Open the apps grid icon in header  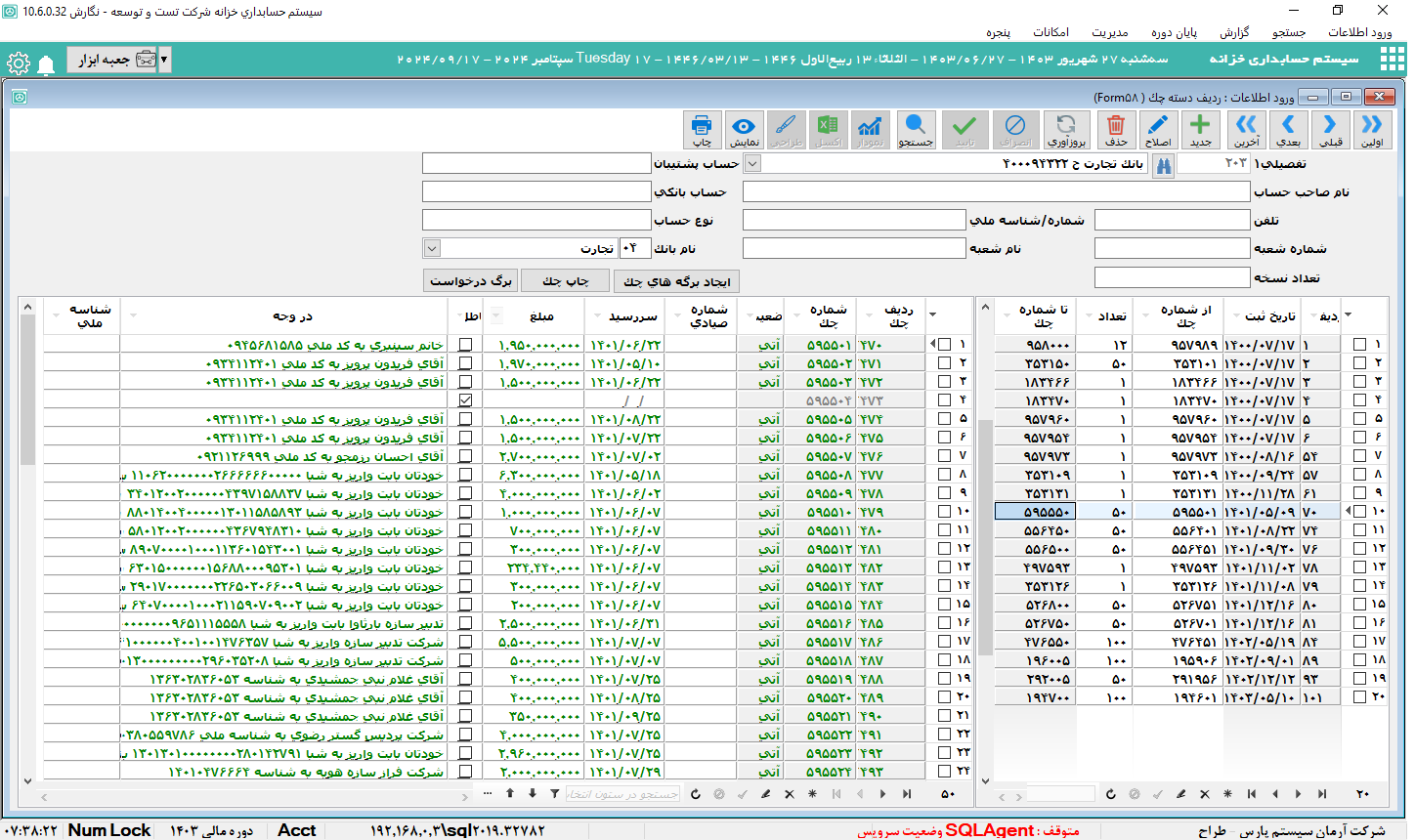point(1392,60)
